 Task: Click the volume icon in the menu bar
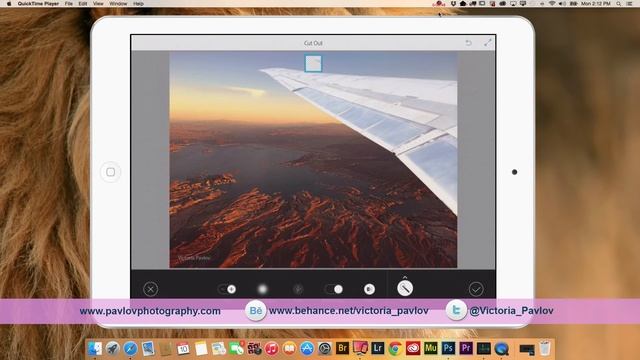tap(562, 3)
